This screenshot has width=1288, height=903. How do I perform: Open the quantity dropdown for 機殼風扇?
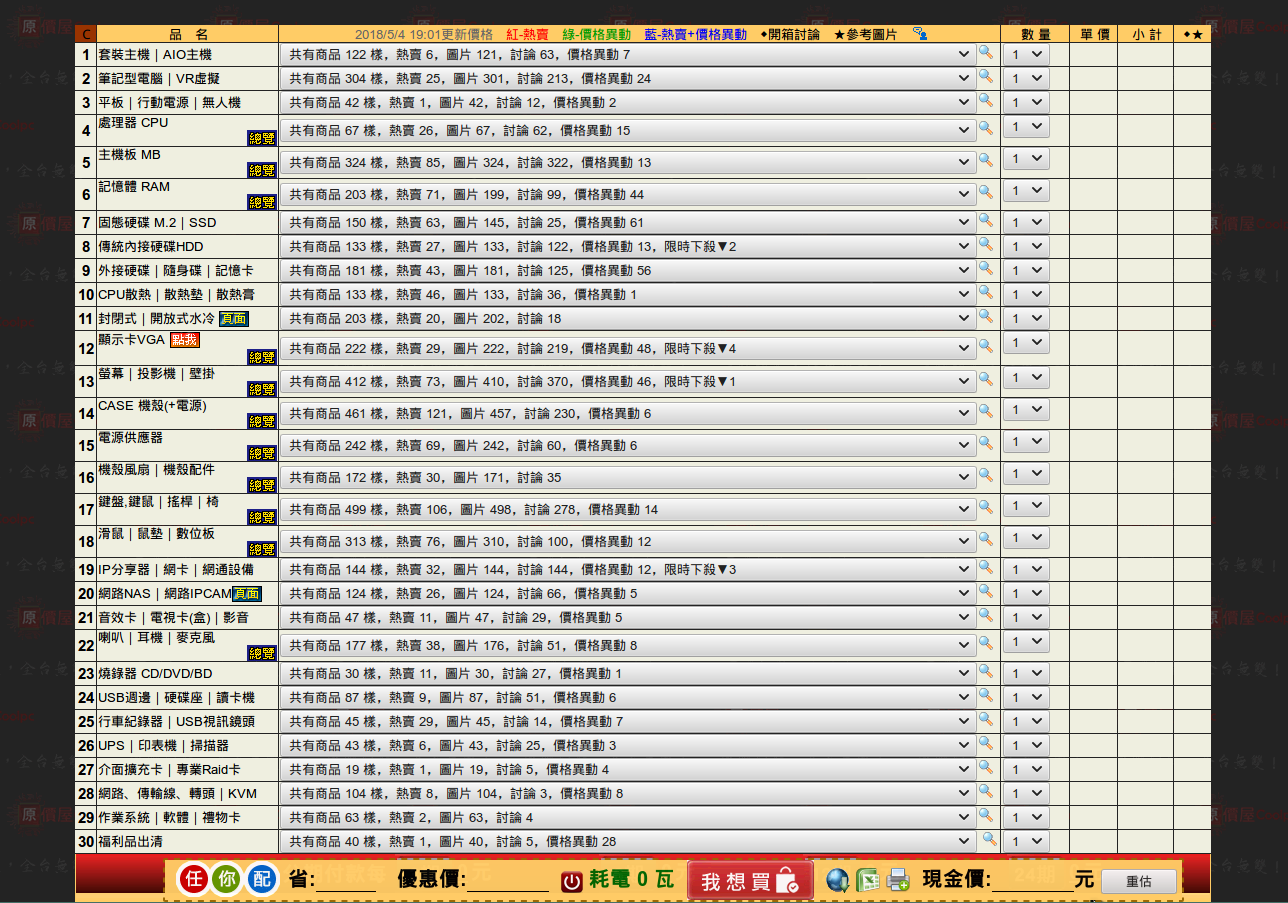[1026, 474]
